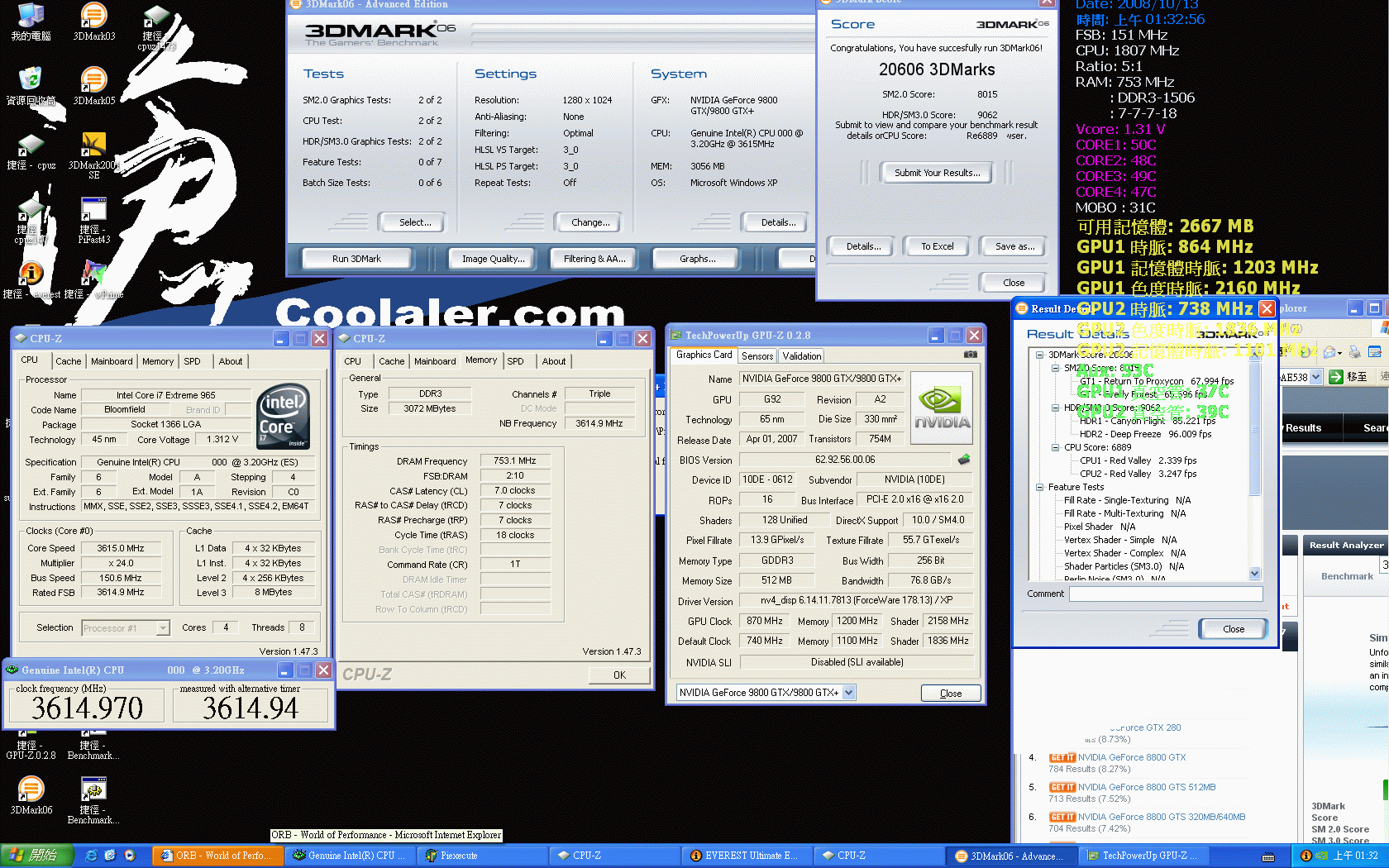Collapse the 3DMark Score tree node
The width and height of the screenshot is (1389, 868).
click(1040, 355)
